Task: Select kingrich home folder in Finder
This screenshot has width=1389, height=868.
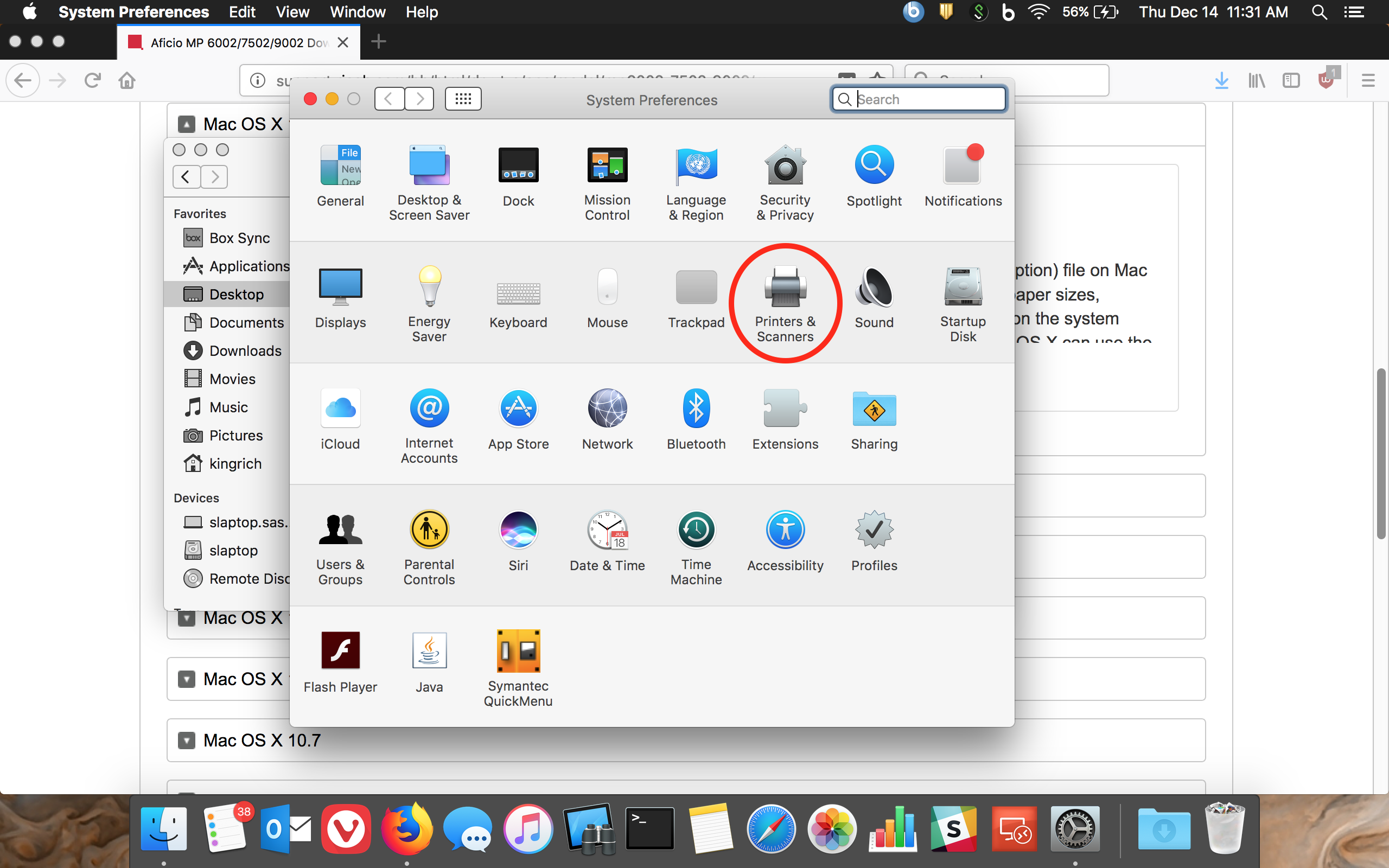Action: tap(227, 463)
